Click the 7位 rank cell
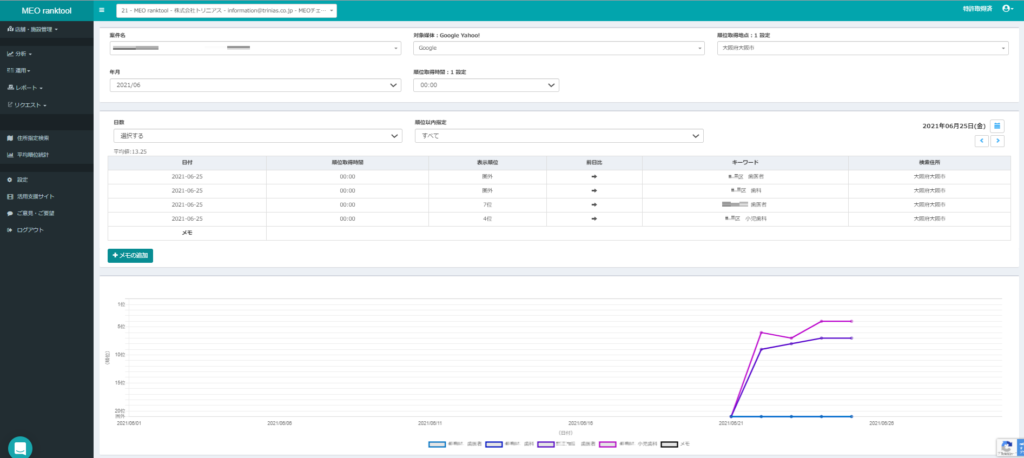 (x=487, y=204)
